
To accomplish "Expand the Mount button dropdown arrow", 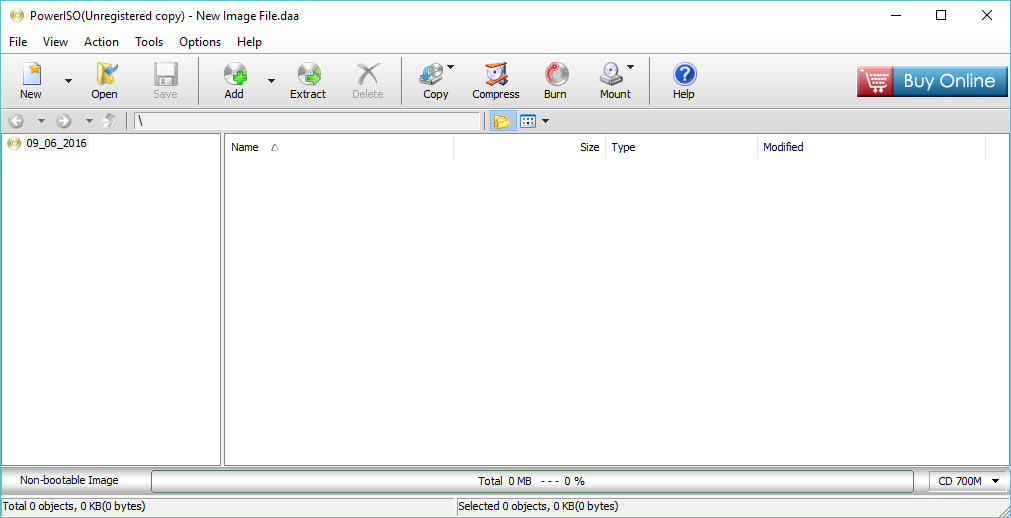I will click(x=630, y=66).
